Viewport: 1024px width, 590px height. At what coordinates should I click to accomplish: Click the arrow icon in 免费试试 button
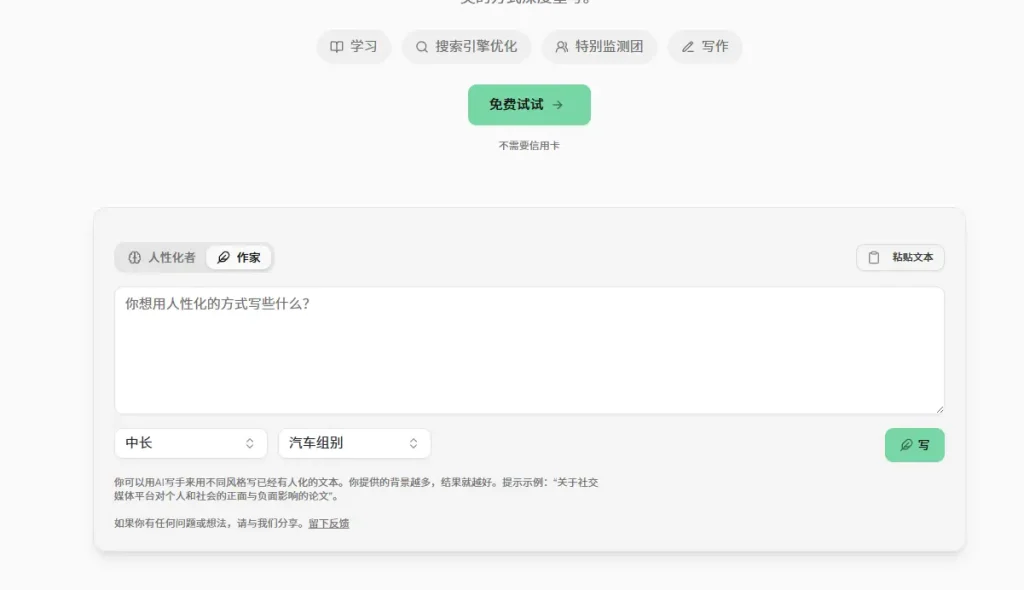point(558,105)
